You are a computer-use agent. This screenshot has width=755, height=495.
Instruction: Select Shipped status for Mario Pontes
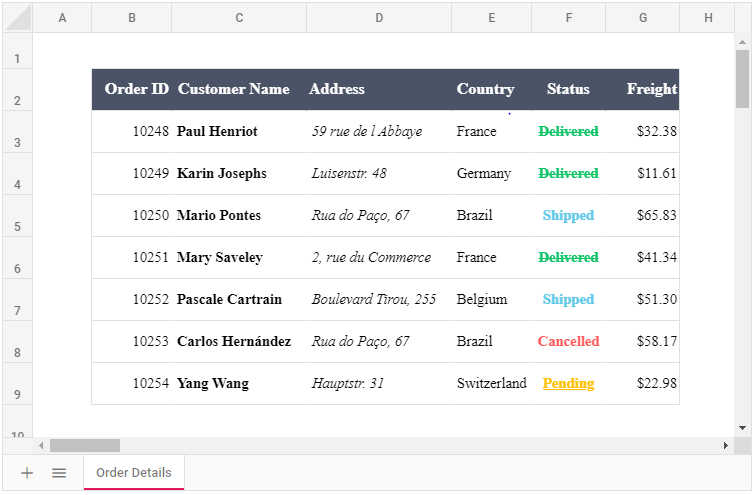[568, 215]
